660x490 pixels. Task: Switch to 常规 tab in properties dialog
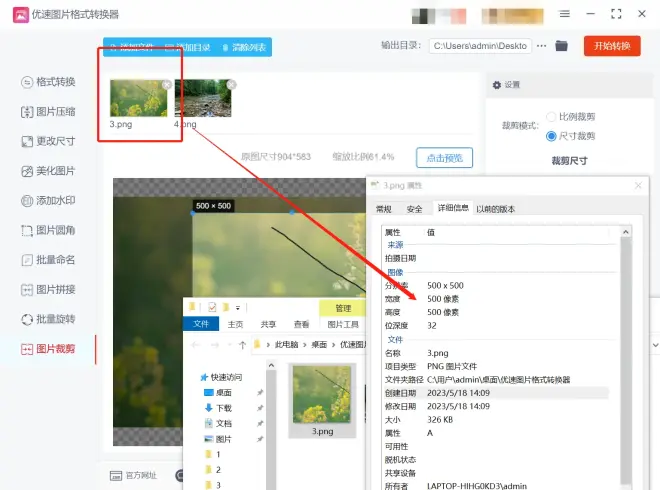(383, 209)
